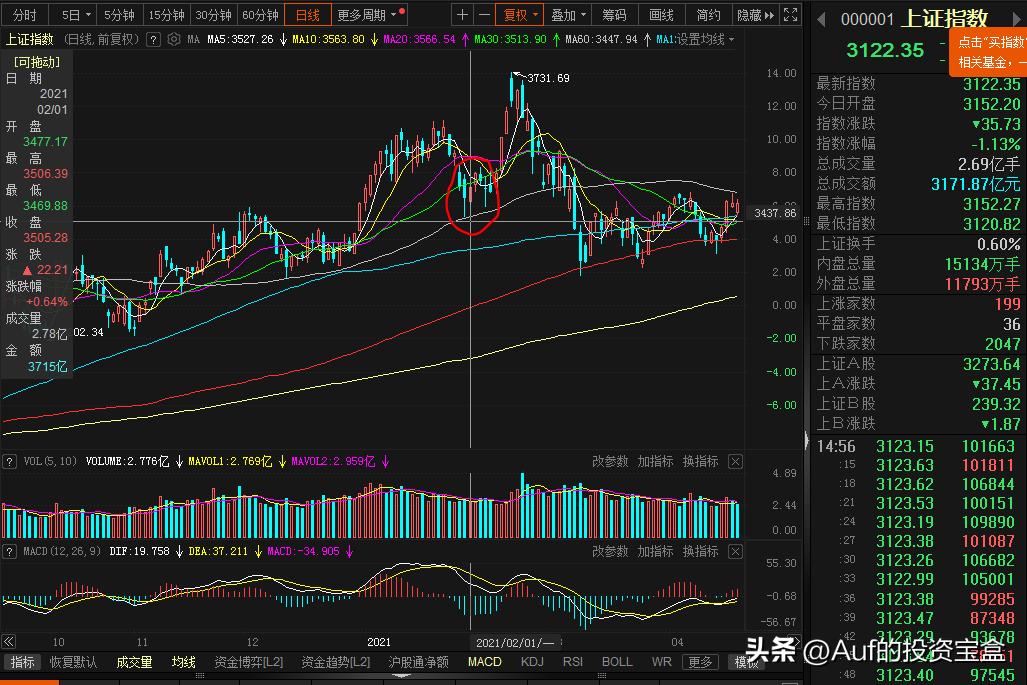This screenshot has width=1027, height=685.
Task: Click the 3731.69 high price label
Action: tap(548, 78)
